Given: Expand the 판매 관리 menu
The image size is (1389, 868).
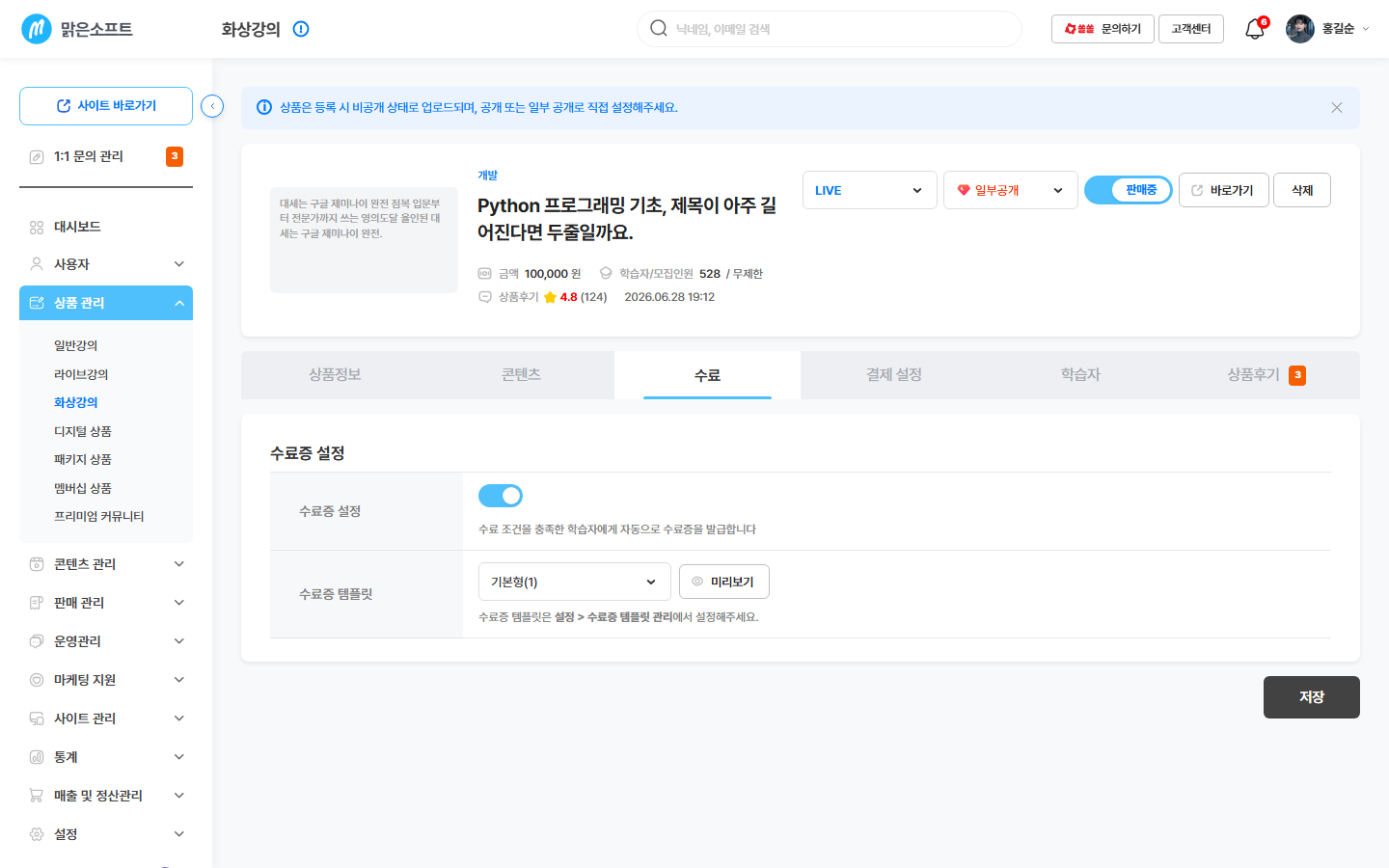Looking at the screenshot, I should [x=179, y=603].
